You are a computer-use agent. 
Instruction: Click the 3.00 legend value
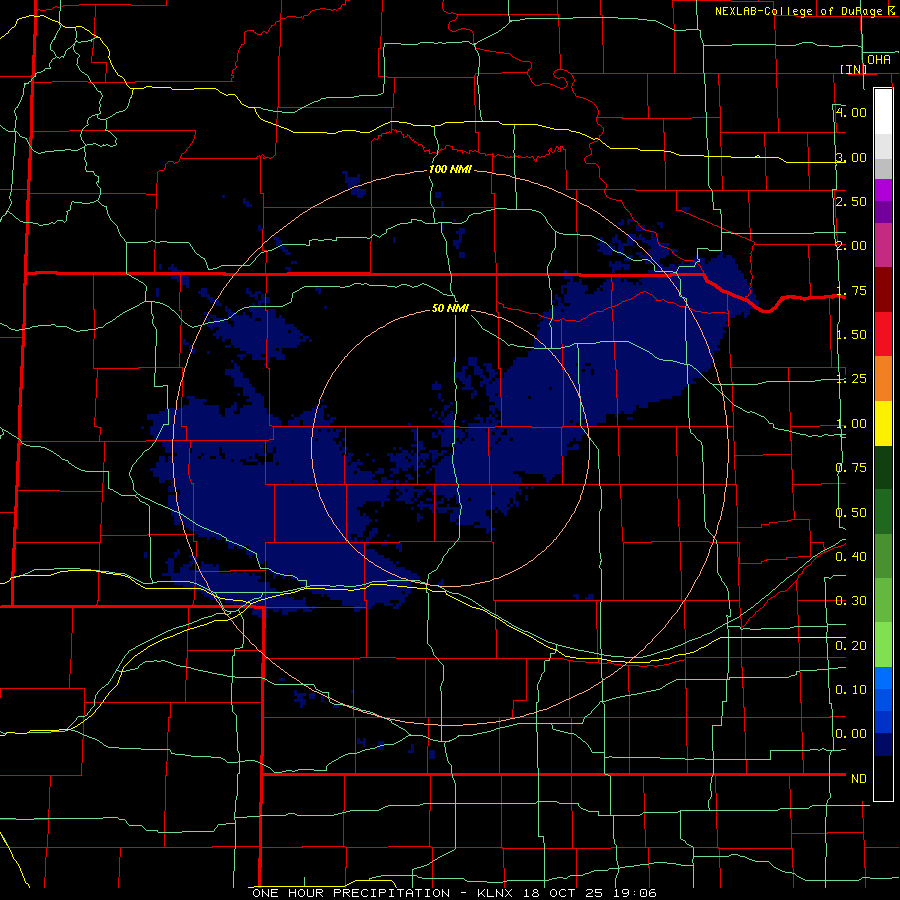[851, 157]
